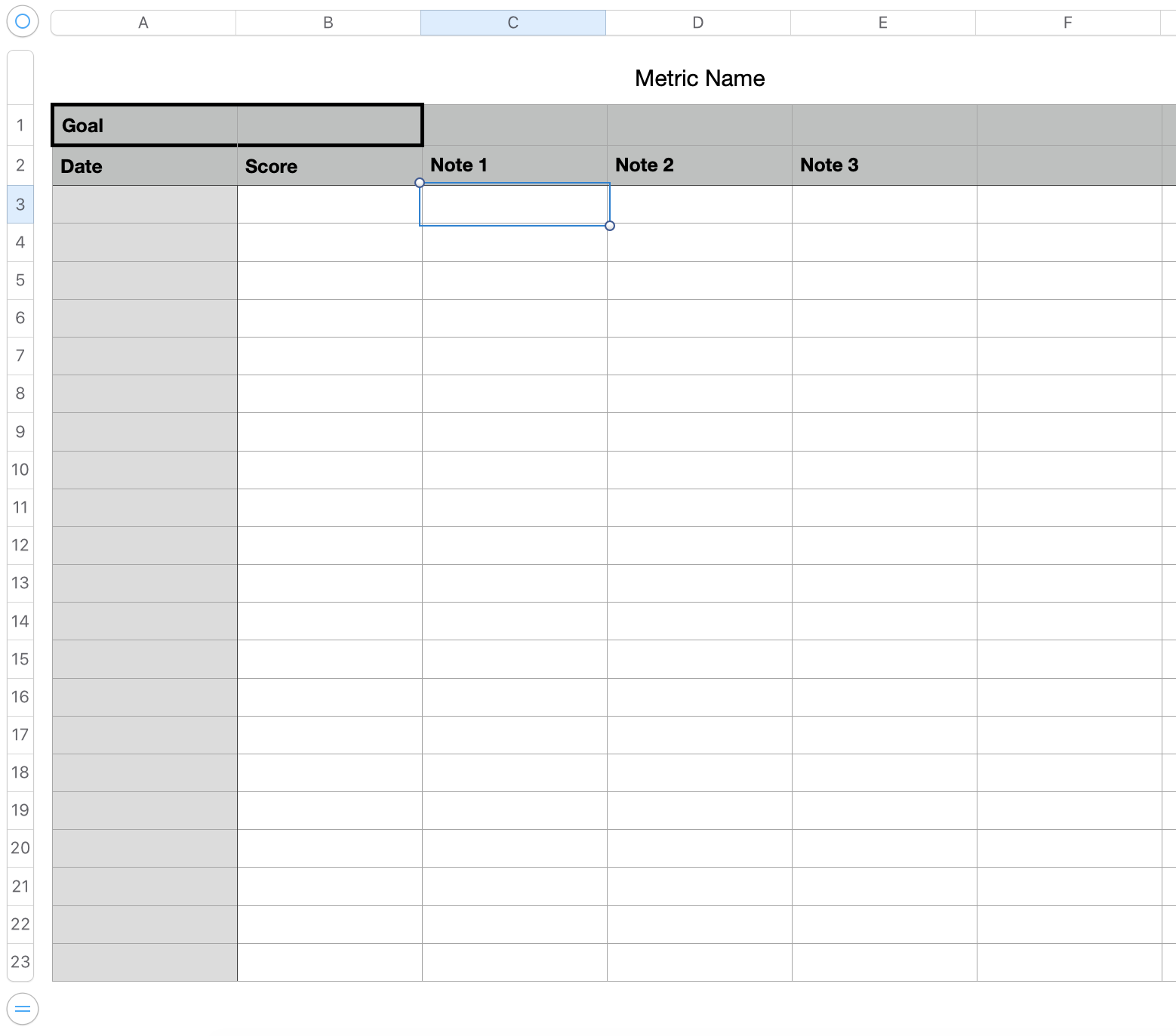
Task: Select column E header
Action: coord(883,23)
